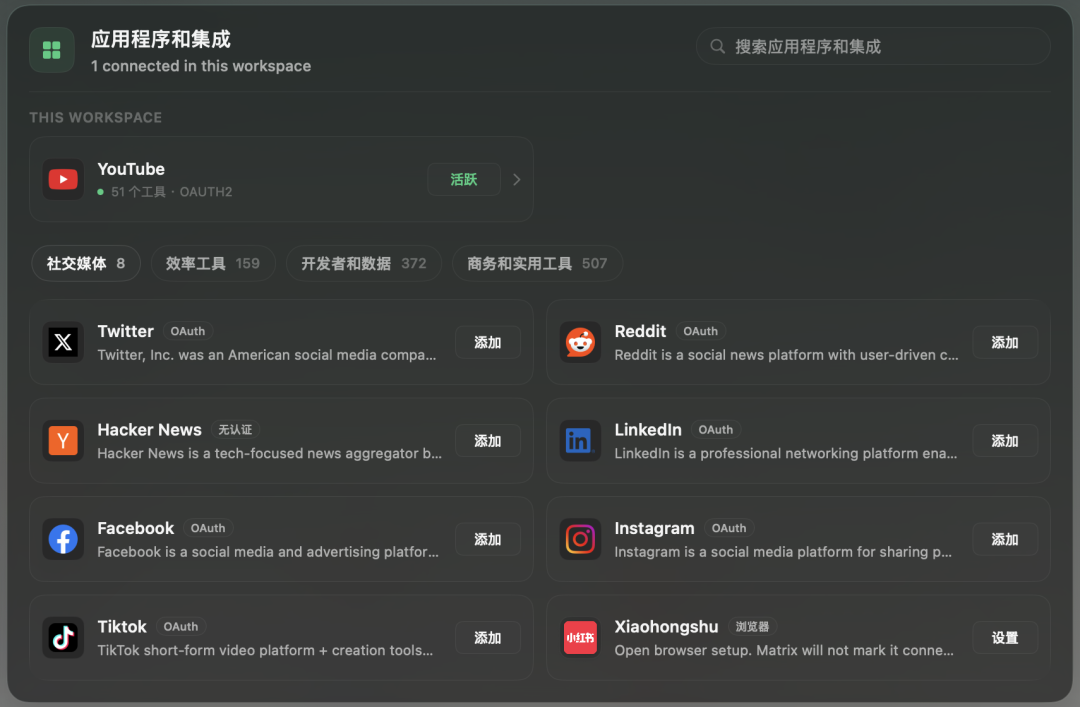Select the 商务和实用工具 tab
The width and height of the screenshot is (1080, 707).
coord(537,263)
